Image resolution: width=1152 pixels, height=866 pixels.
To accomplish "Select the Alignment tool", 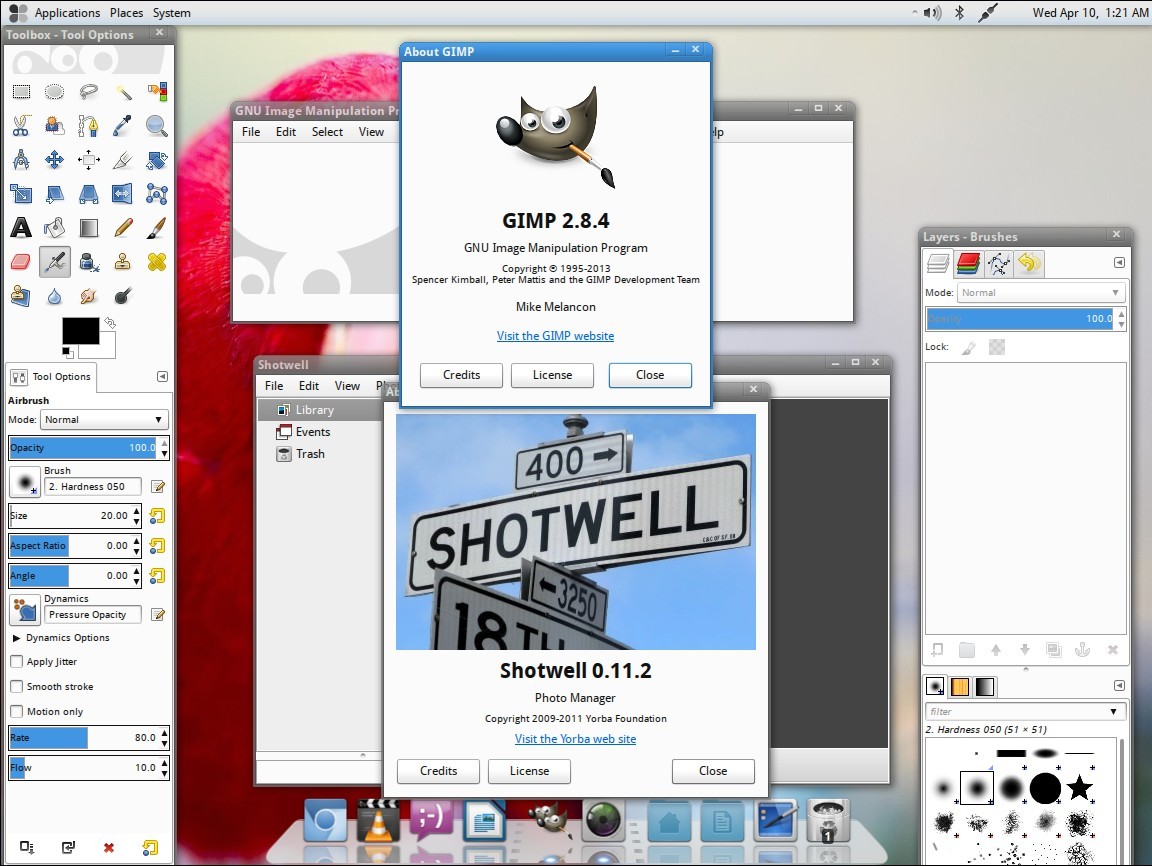I will (89, 159).
